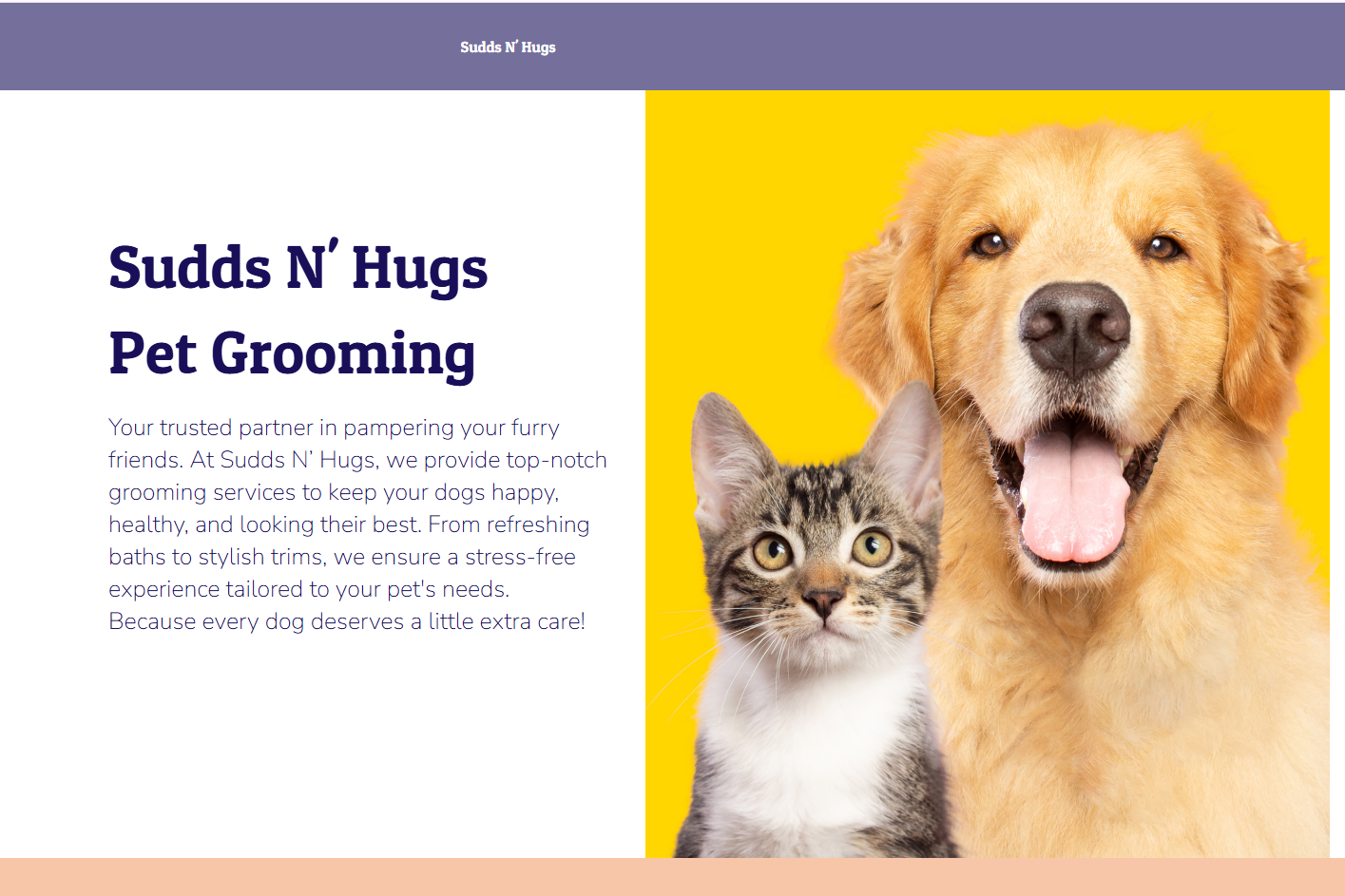Click the dog's pink tongue
This screenshot has height=896, width=1345.
pyautogui.click(x=1074, y=494)
